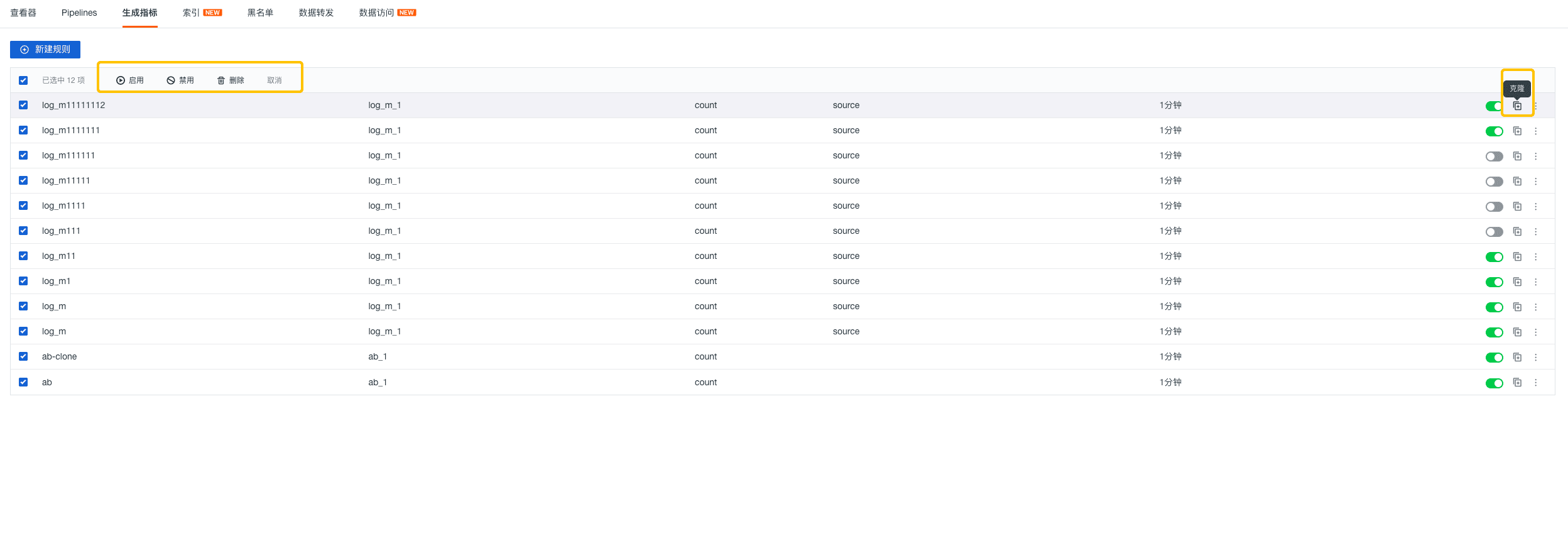Click log_m_1 in the log_m11 row

pyautogui.click(x=384, y=256)
